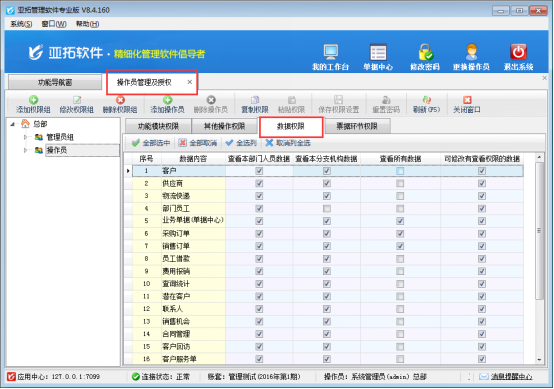The width and height of the screenshot is (554, 389).
Task: Check 查看本分支机构数据 for 部门员工 row
Action: pos(327,208)
